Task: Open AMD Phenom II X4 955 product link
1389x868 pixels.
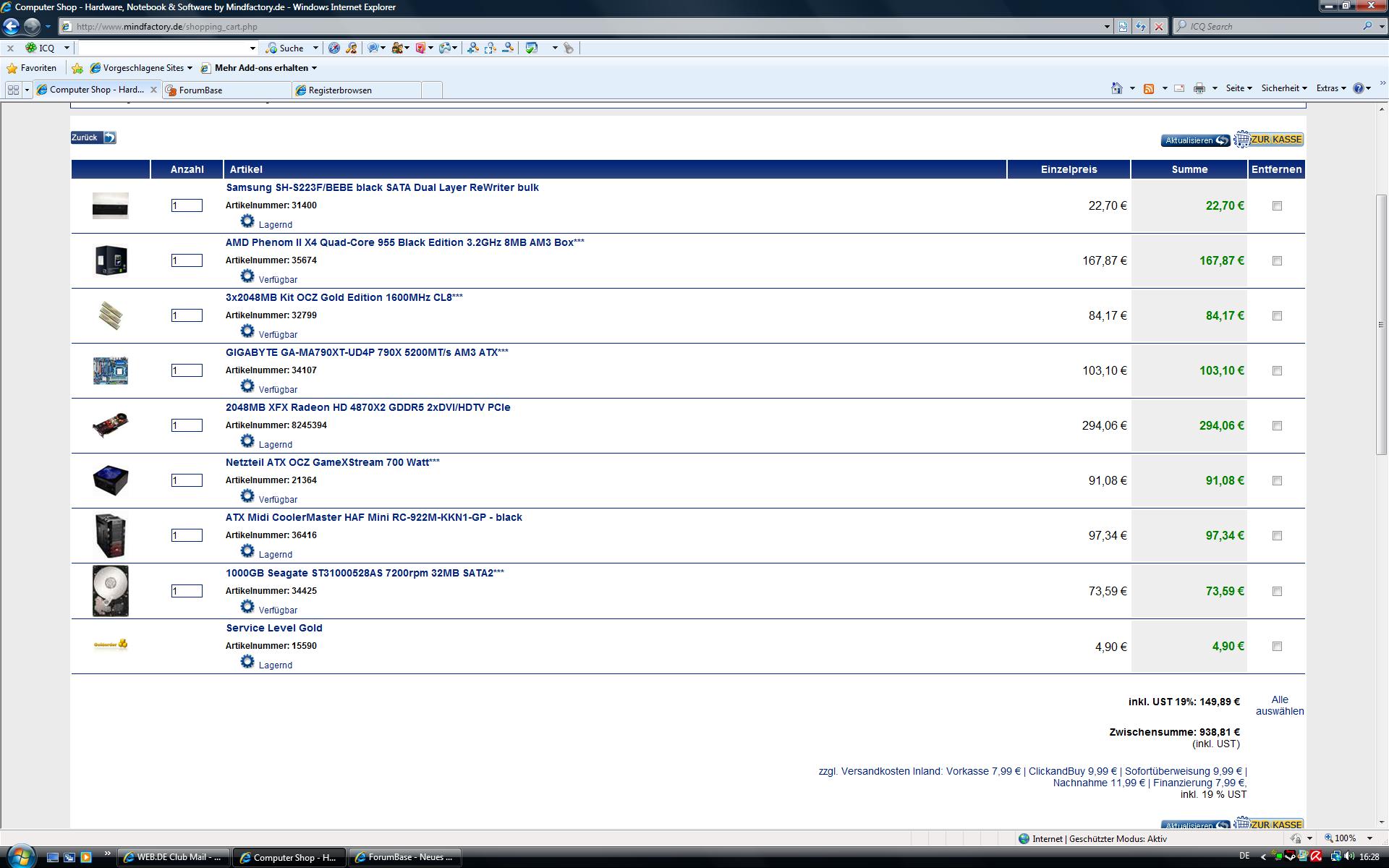Action: pyautogui.click(x=404, y=242)
